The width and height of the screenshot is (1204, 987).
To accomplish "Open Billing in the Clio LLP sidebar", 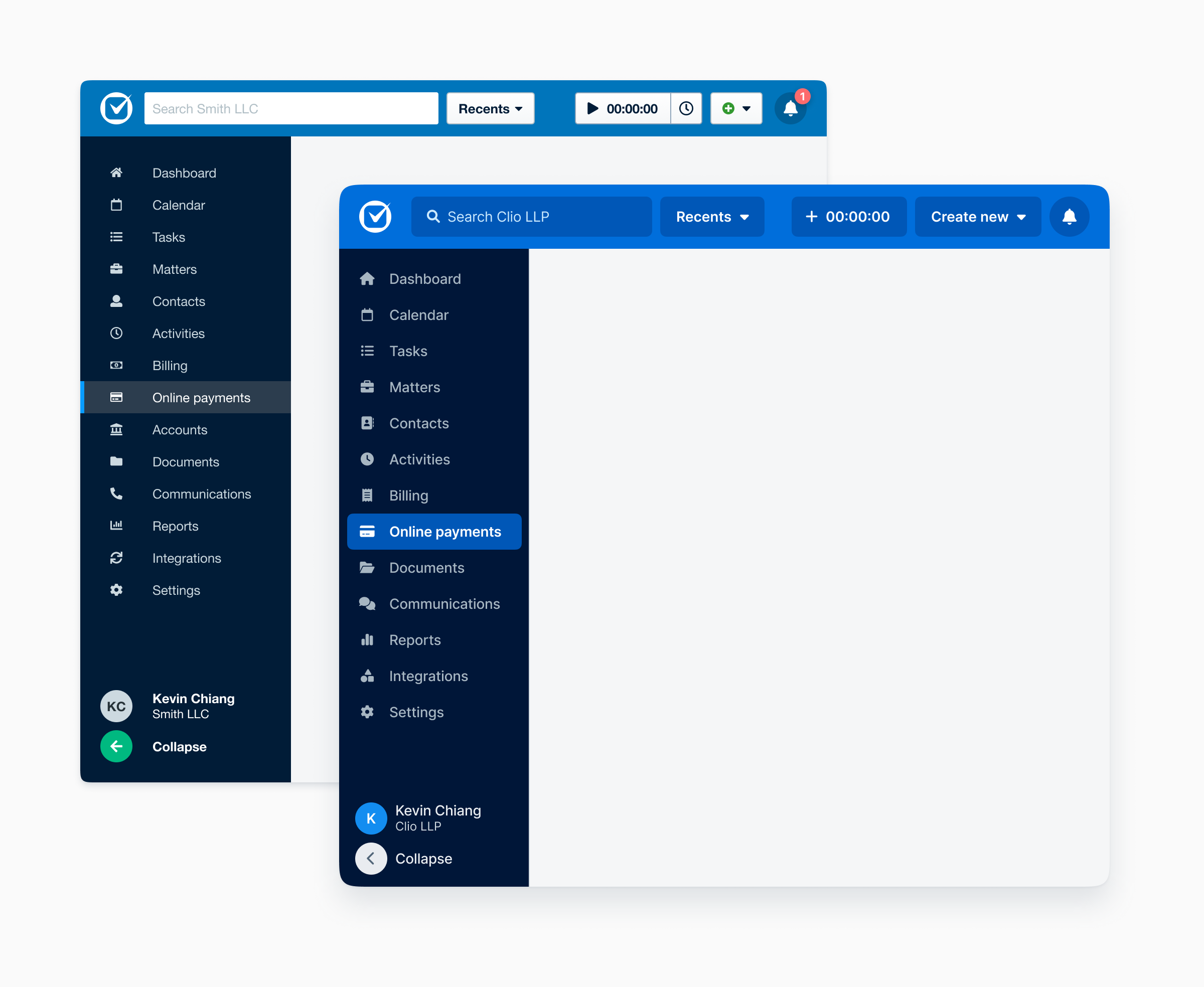I will (408, 496).
